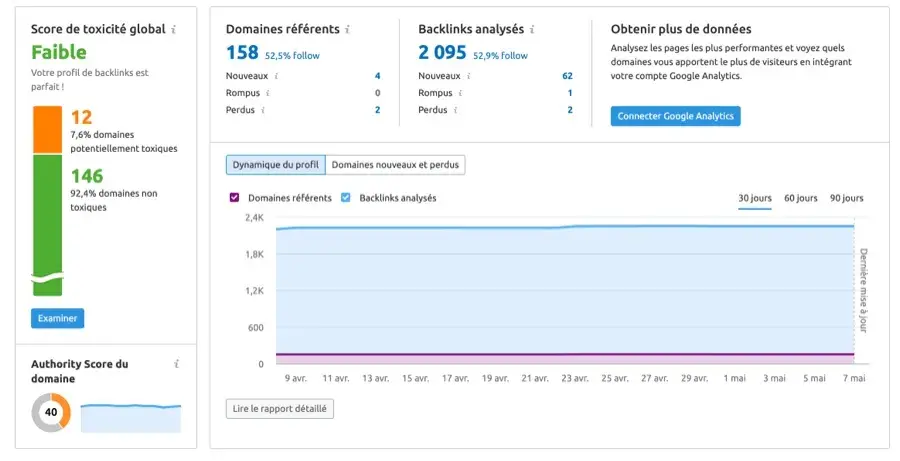Click Connecter Google Analytics button
Viewport: 900px width, 461px height.
pyautogui.click(x=676, y=116)
